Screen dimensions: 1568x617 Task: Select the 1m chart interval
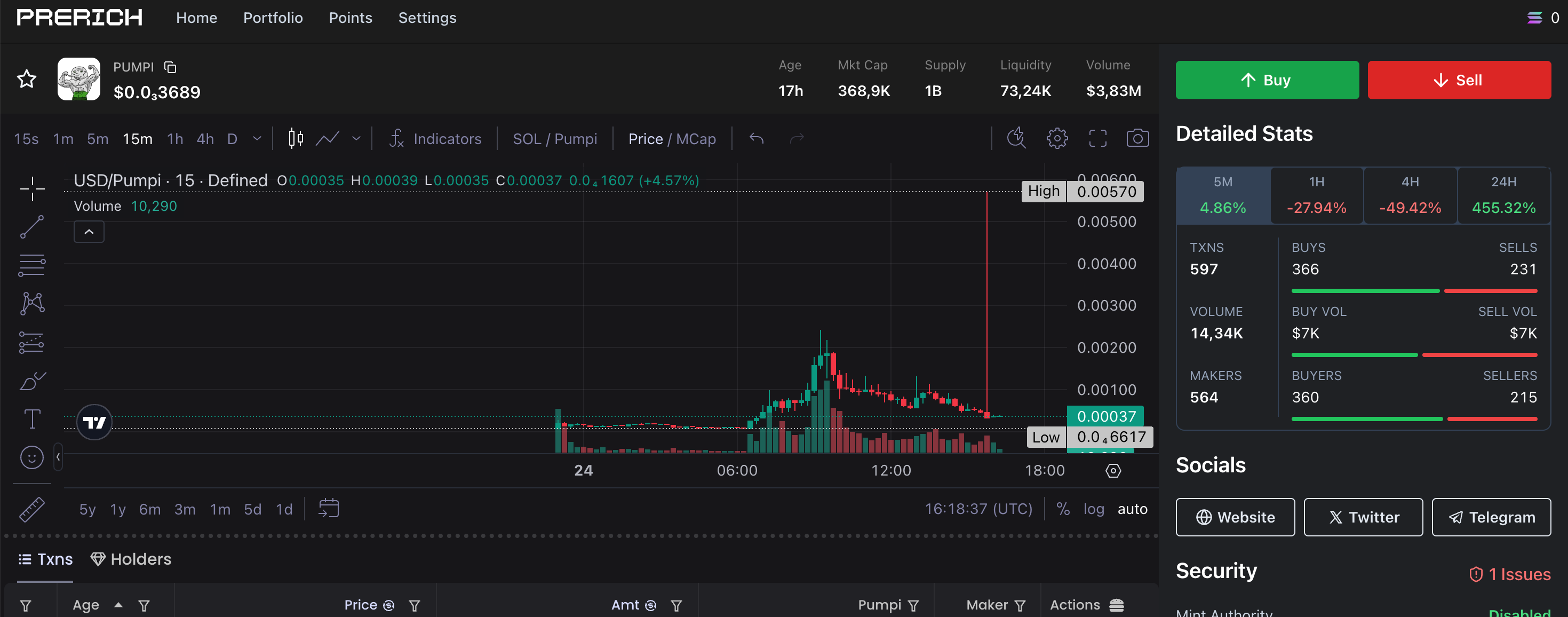(x=63, y=139)
